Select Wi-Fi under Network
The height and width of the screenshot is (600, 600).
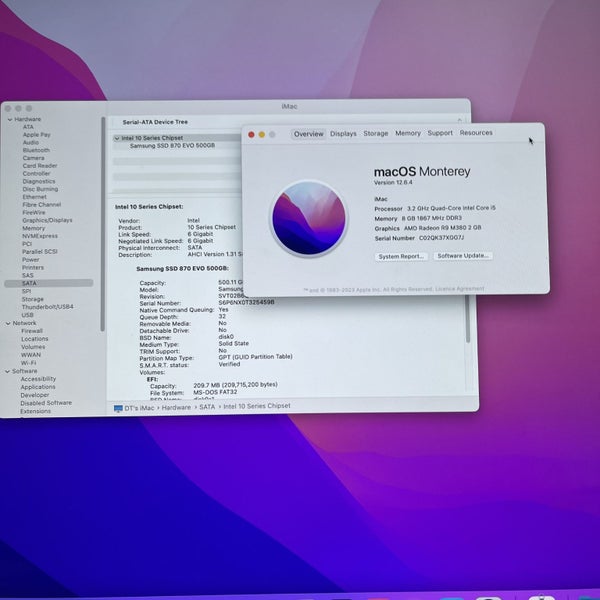click(28, 363)
